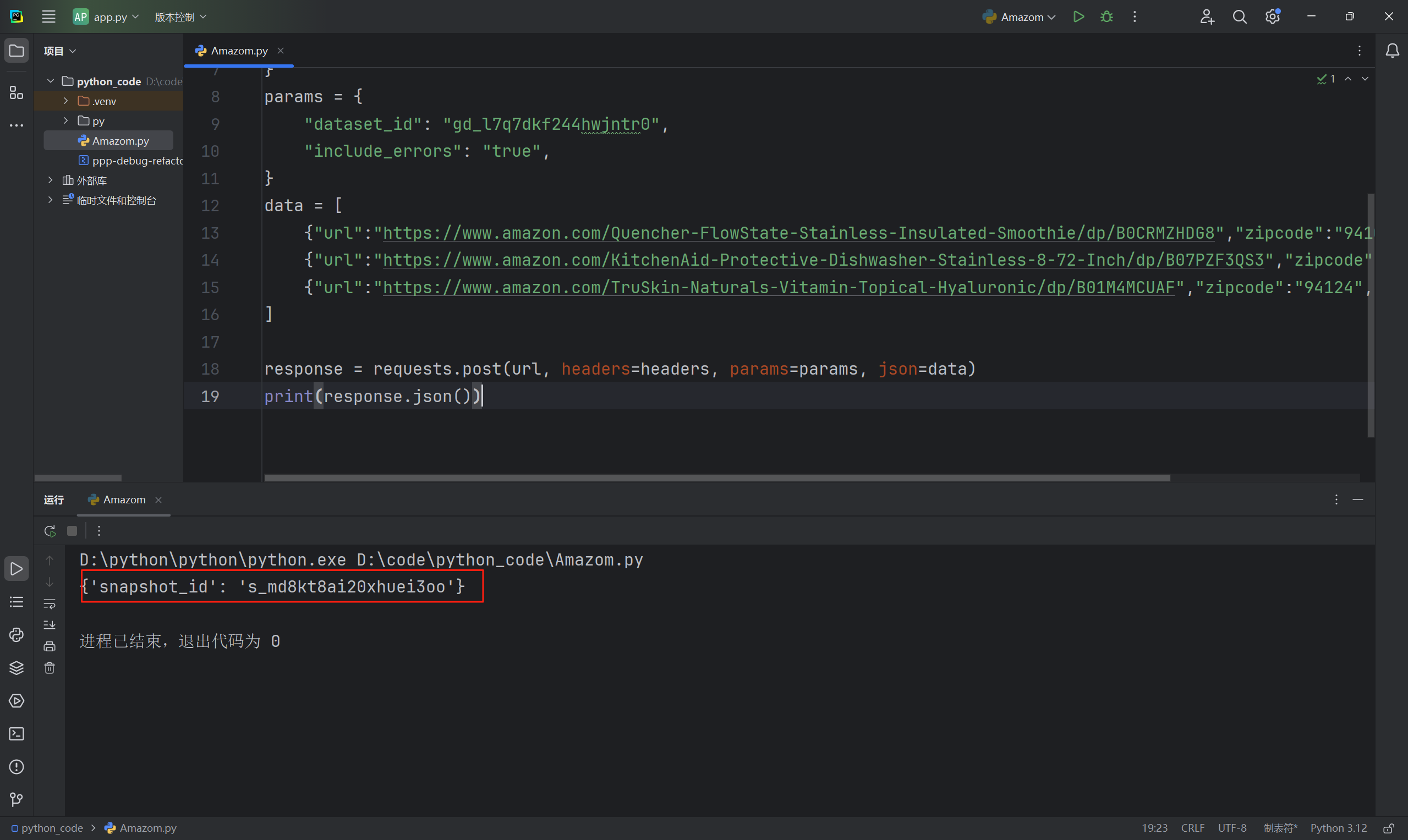This screenshot has width=1408, height=840.
Task: Expand the .venv folder
Action: point(66,101)
